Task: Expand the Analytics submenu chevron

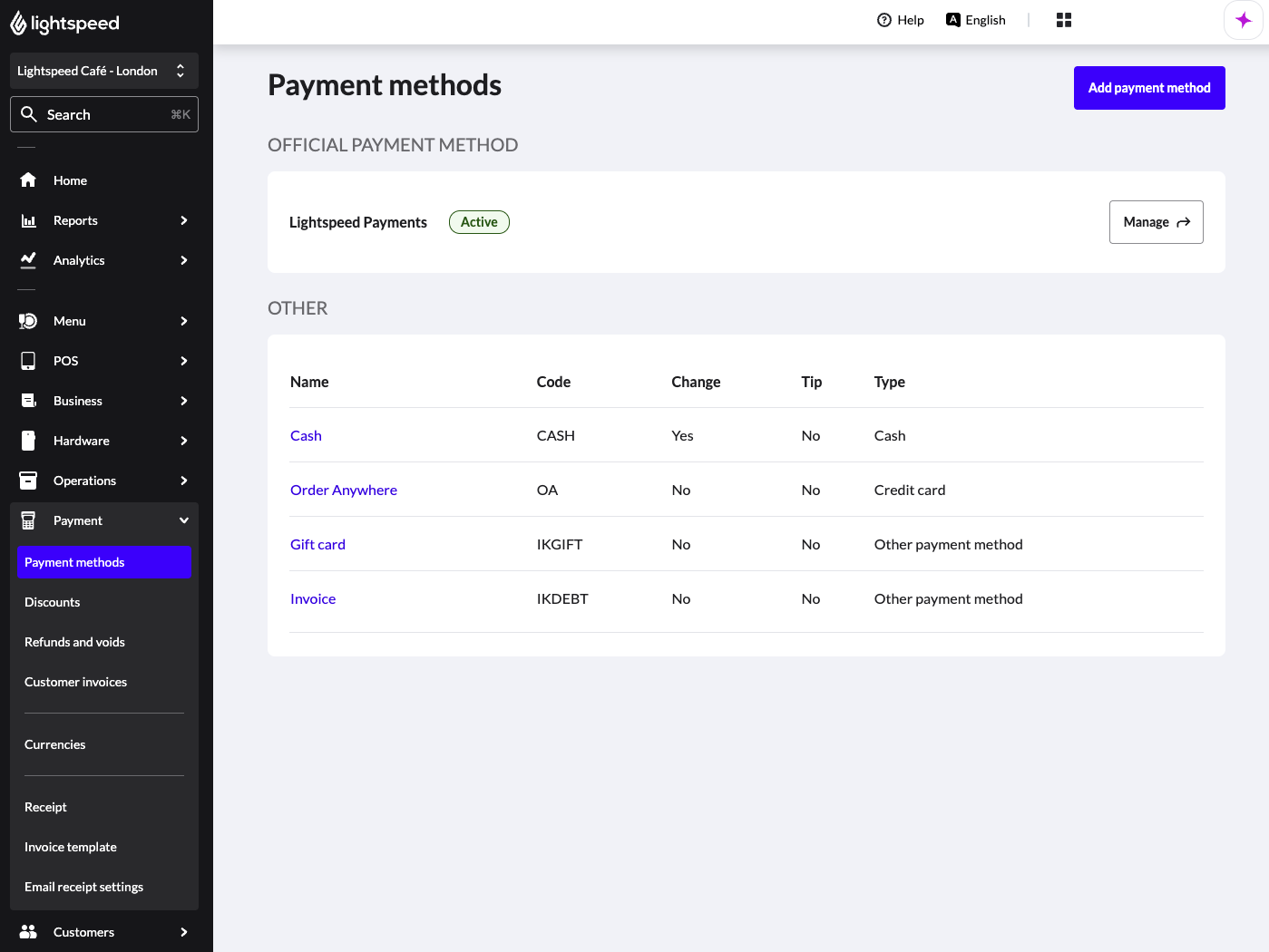Action: [x=184, y=260]
